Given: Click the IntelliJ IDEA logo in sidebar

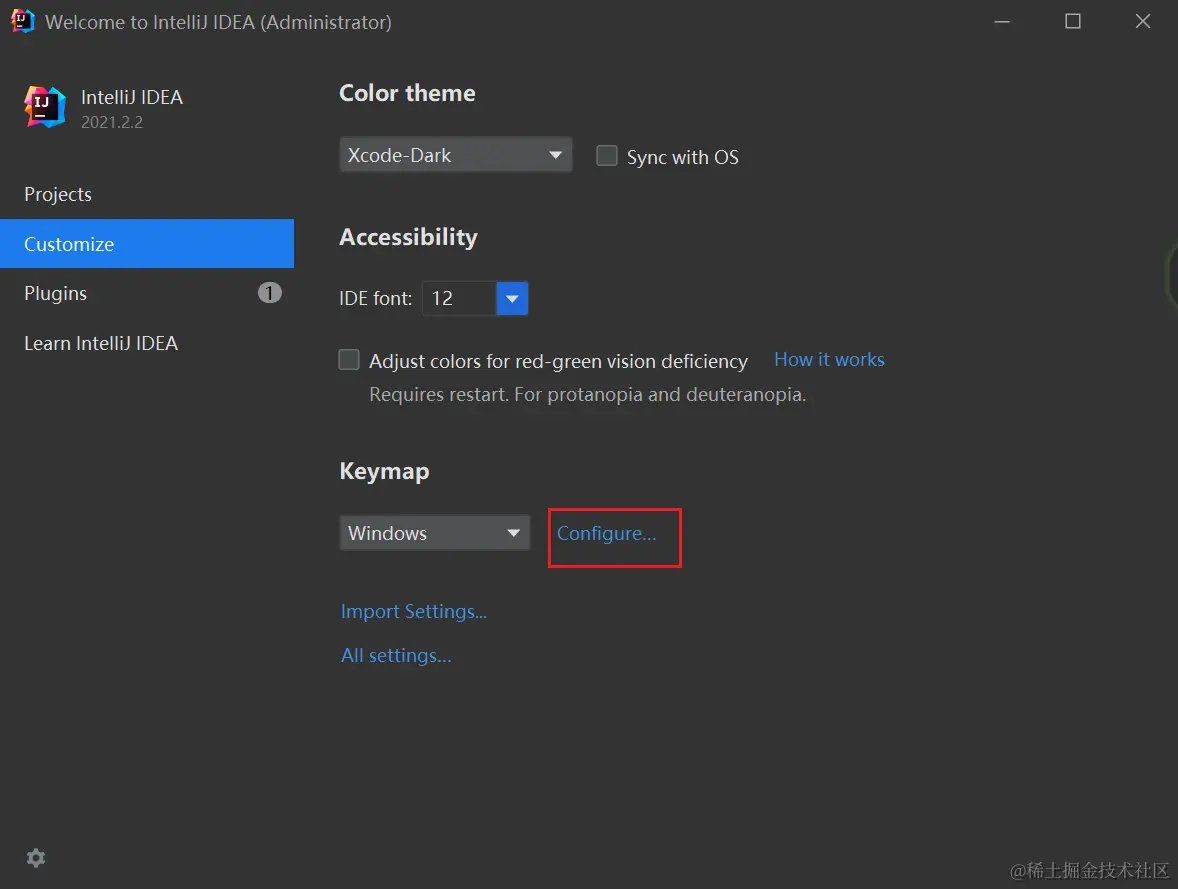Looking at the screenshot, I should click(45, 107).
